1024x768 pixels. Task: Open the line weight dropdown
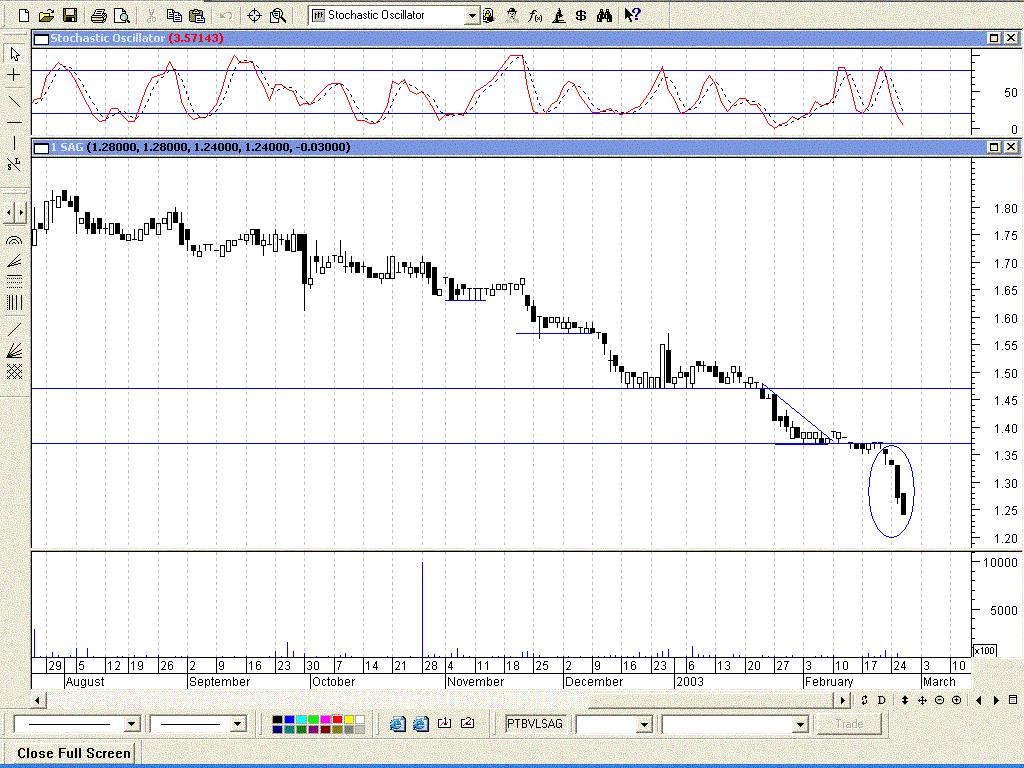(238, 724)
